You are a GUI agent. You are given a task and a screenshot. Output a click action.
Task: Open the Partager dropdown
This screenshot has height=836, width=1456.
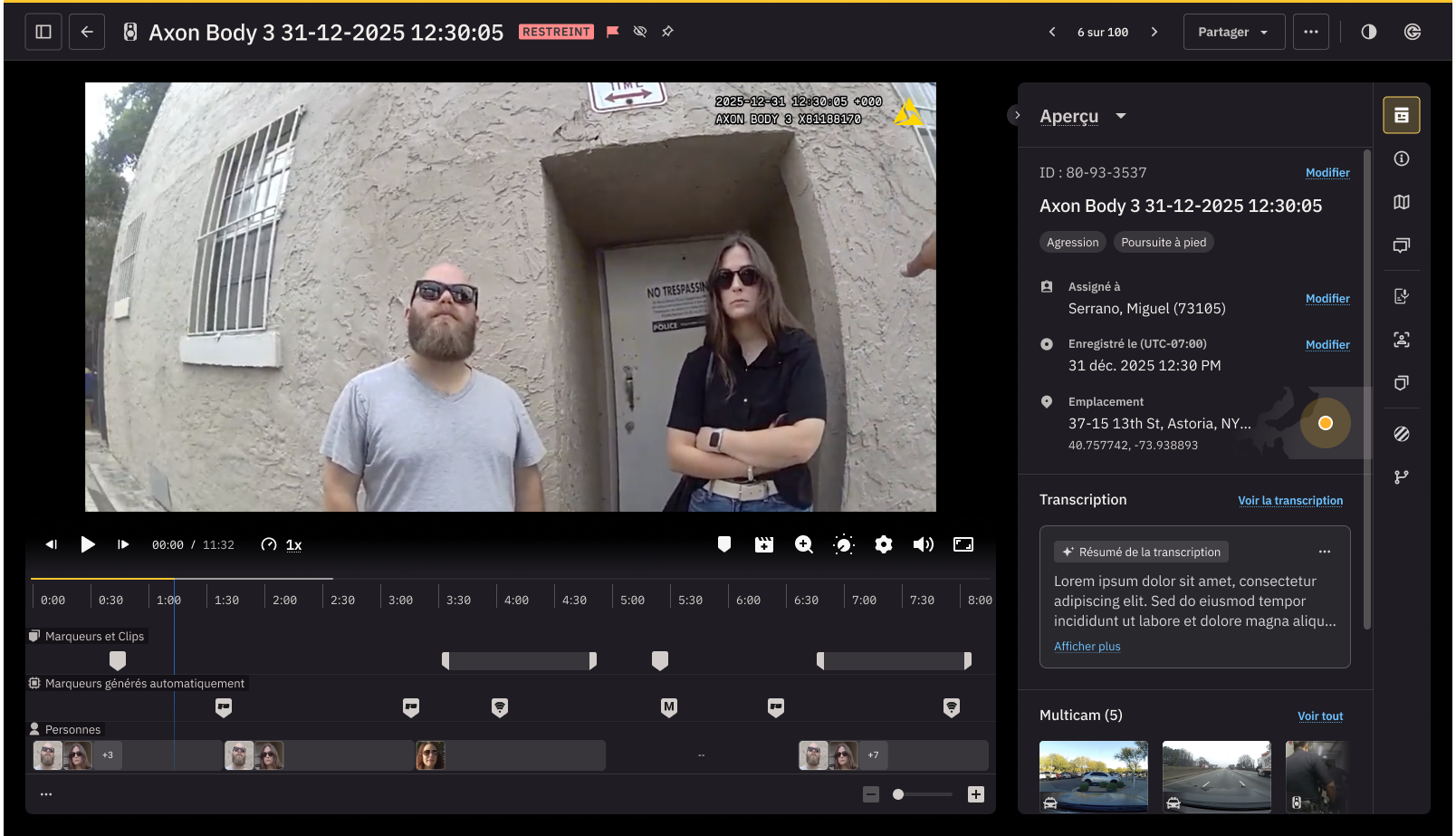click(1233, 32)
